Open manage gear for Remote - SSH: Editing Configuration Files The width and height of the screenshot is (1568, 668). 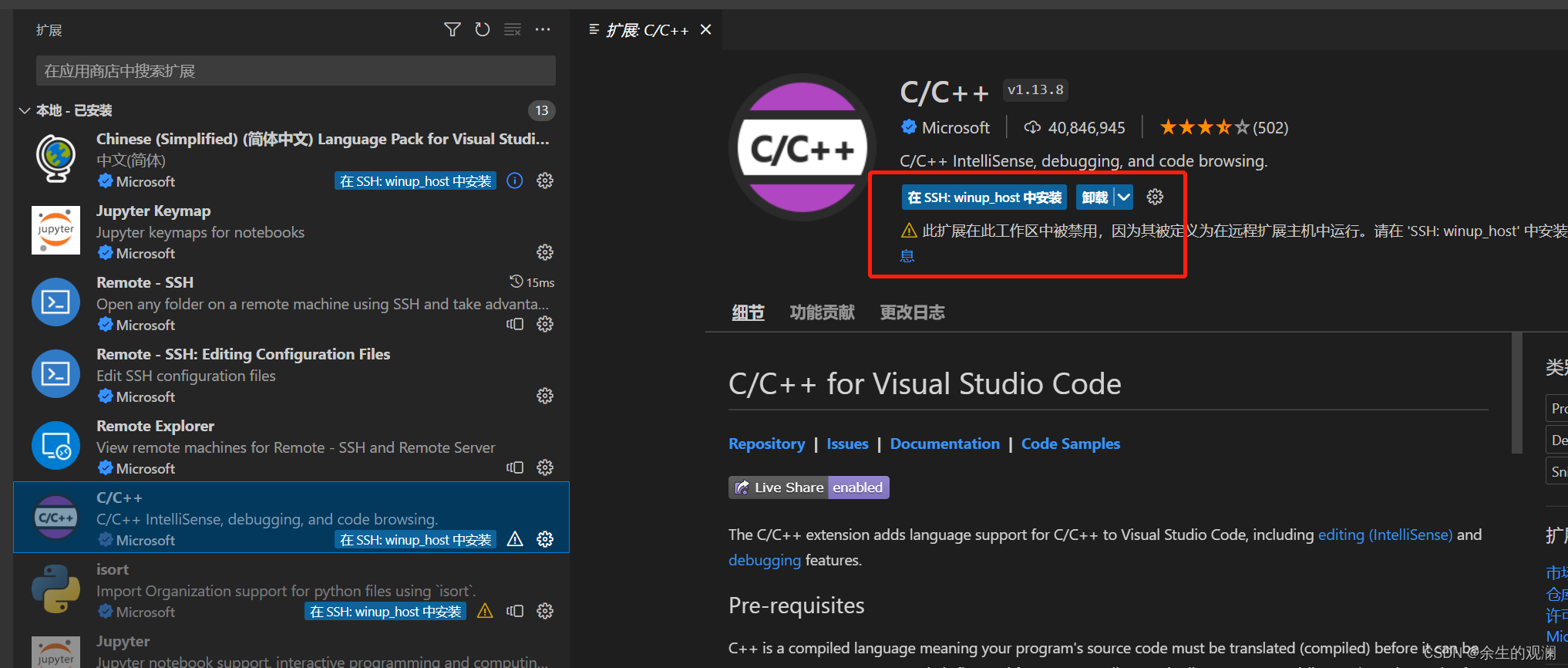(x=545, y=396)
